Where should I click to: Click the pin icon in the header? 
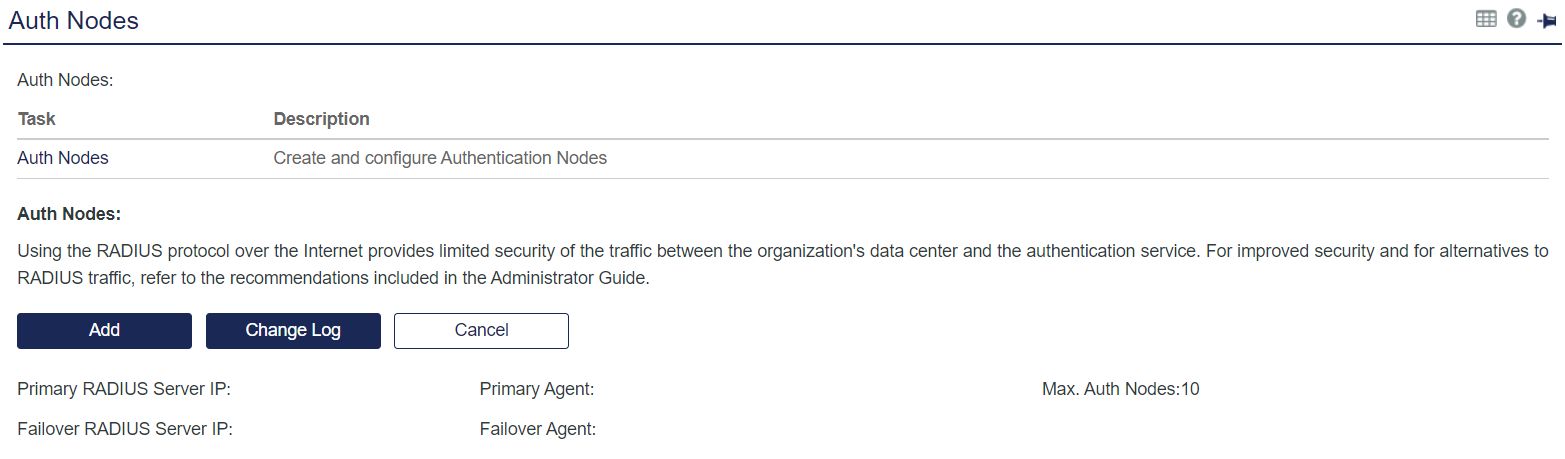[x=1546, y=20]
